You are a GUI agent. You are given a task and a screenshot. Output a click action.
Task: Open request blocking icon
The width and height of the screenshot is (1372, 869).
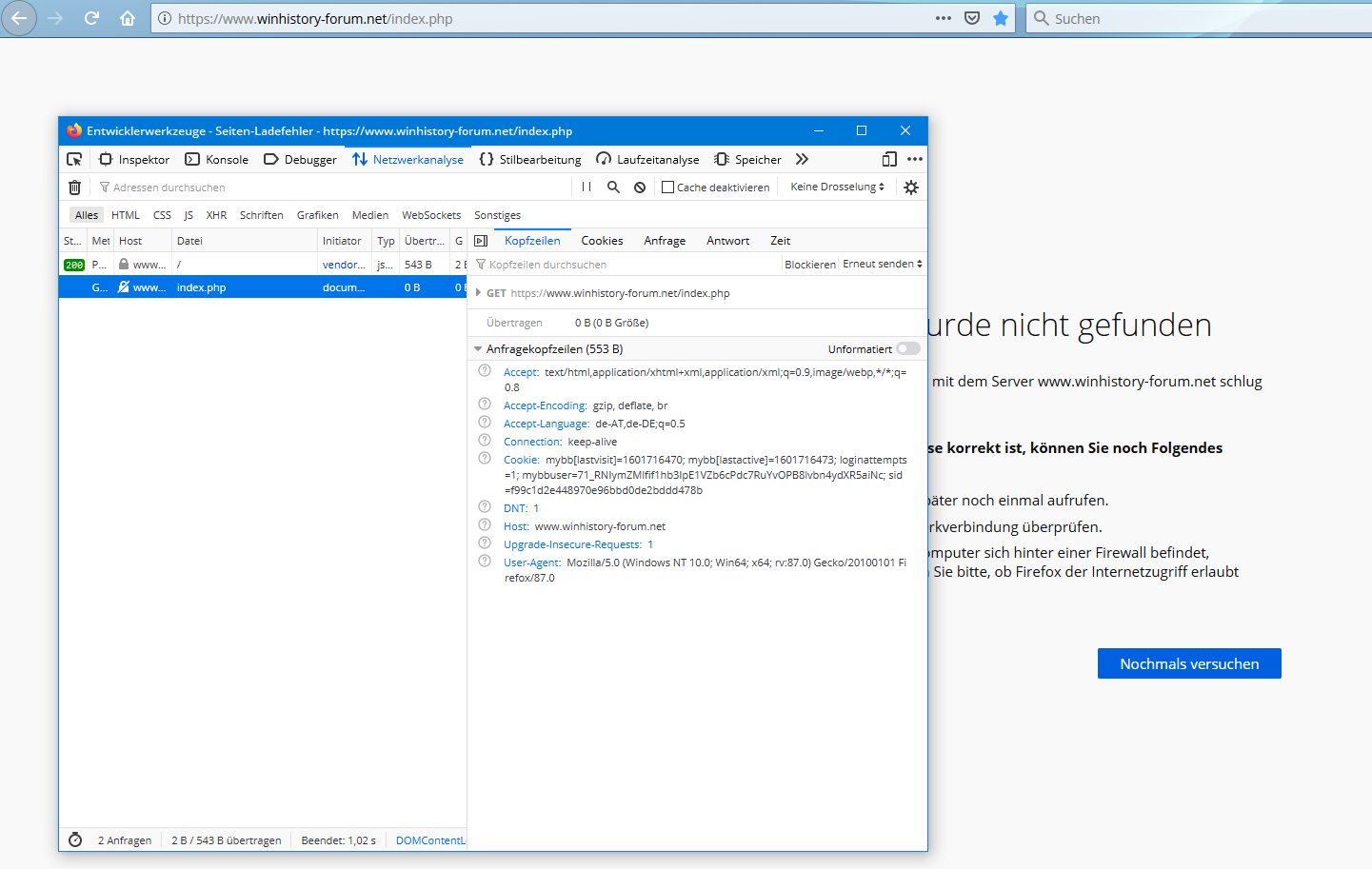point(640,188)
